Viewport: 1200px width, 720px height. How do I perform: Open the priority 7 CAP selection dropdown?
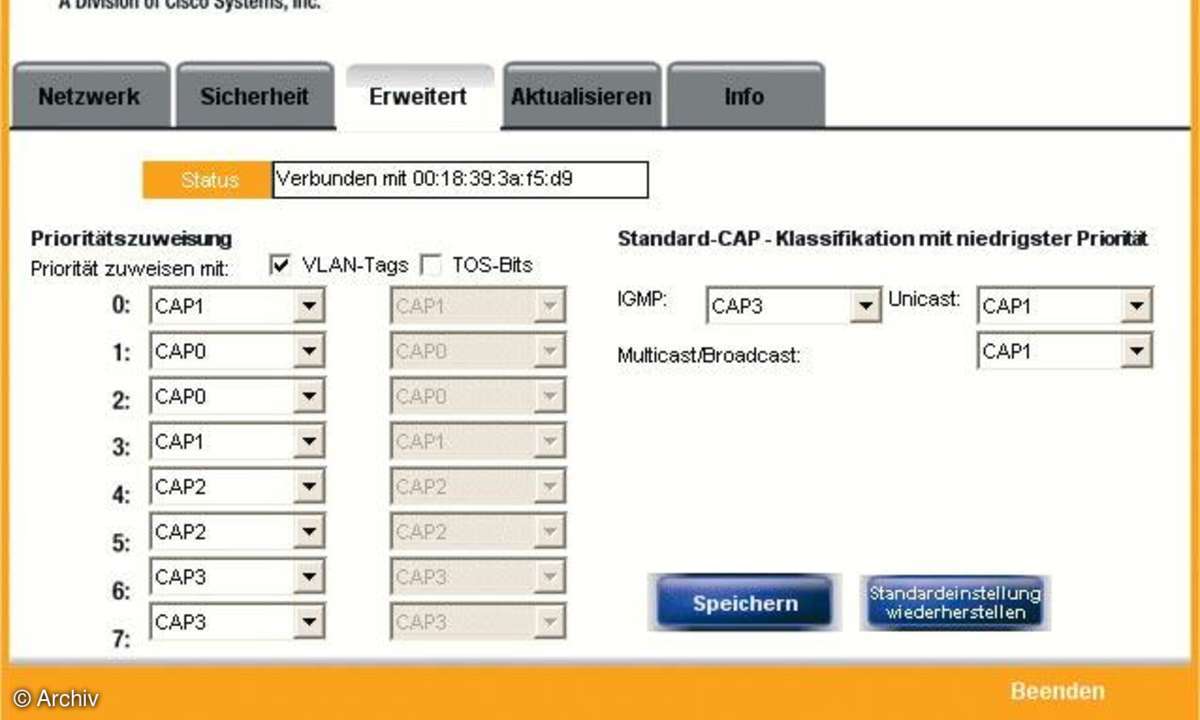(310, 621)
